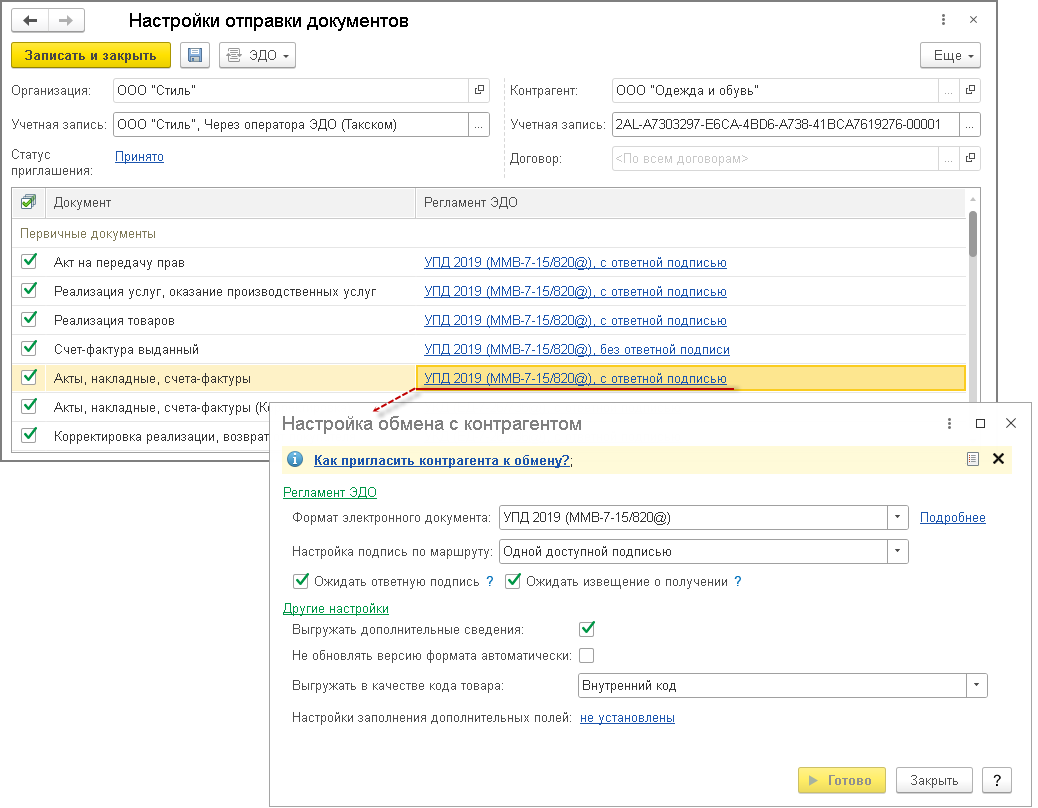Expand the Внутренний код dropdown

(x=976, y=685)
